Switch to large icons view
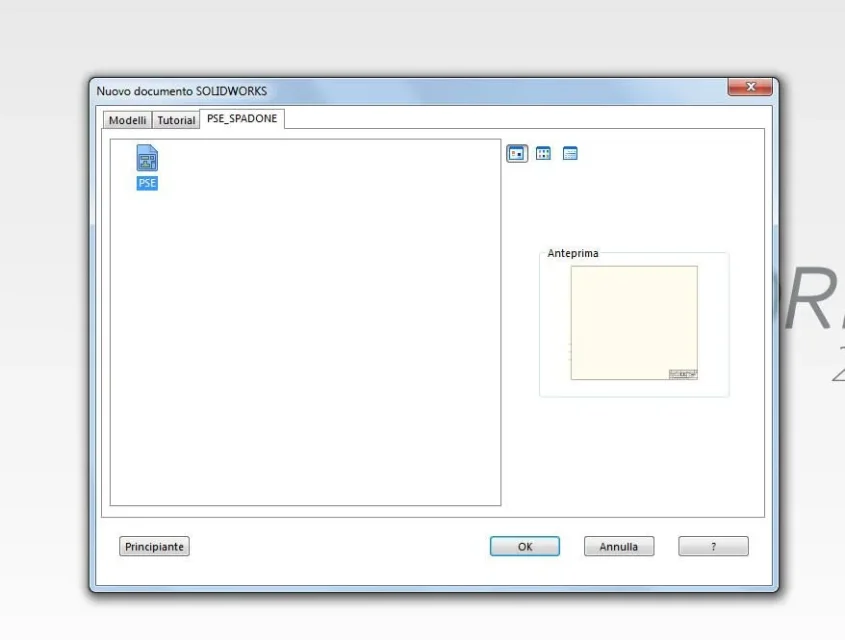 517,154
